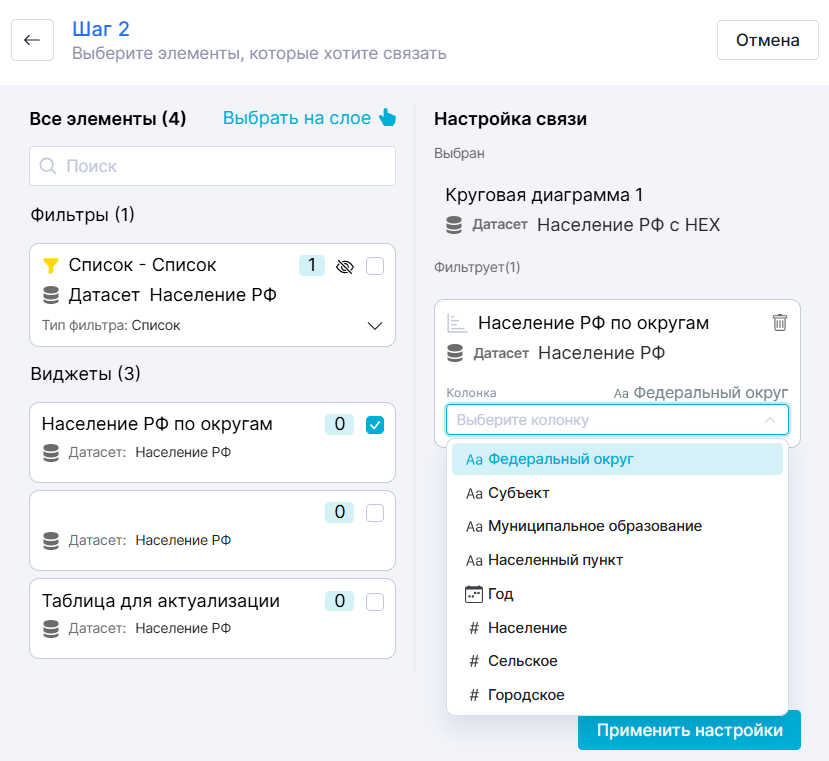
Task: Toggle the crossed-eye visibility icon
Action: [346, 266]
